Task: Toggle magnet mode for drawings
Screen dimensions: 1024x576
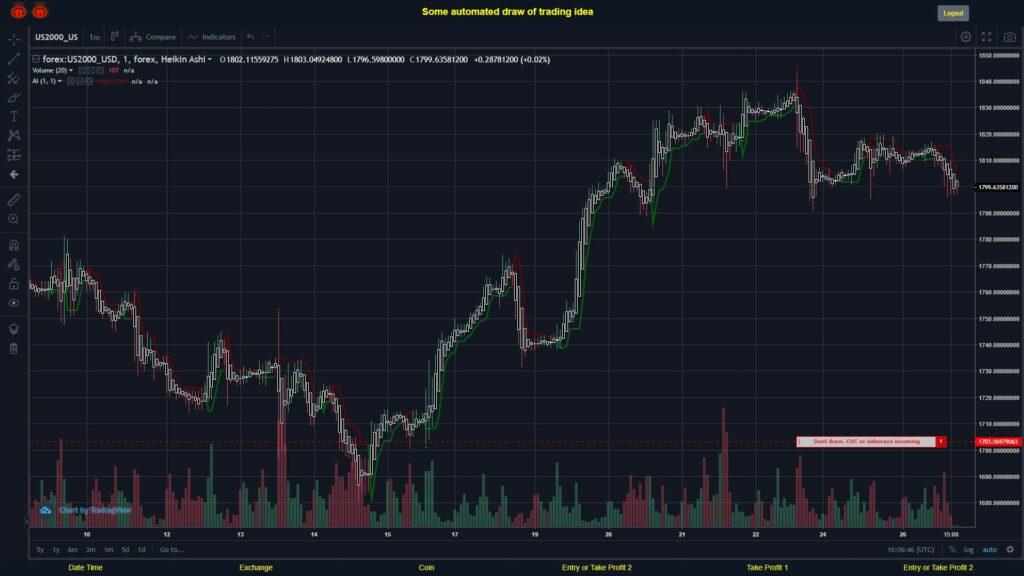Action: (x=14, y=245)
